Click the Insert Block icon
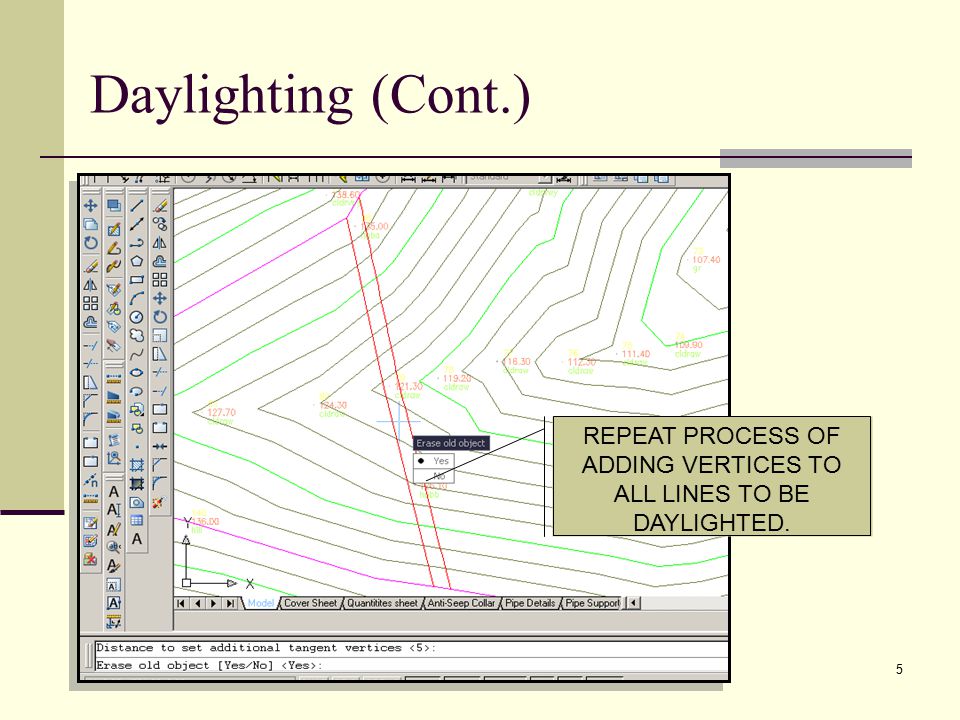 137,409
